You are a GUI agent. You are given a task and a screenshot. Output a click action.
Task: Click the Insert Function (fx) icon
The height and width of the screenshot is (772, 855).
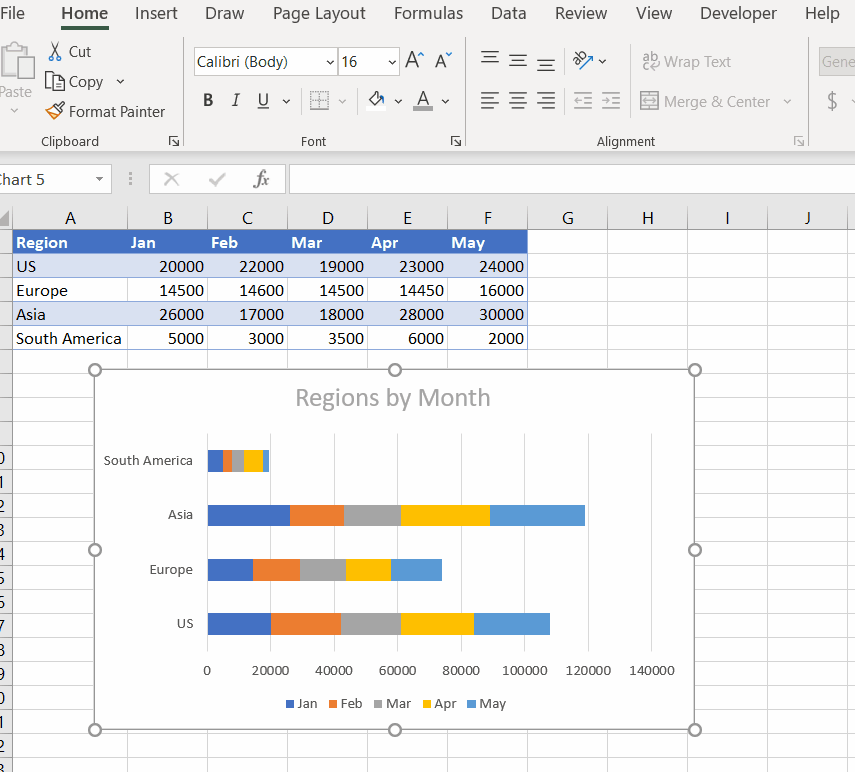point(262,179)
